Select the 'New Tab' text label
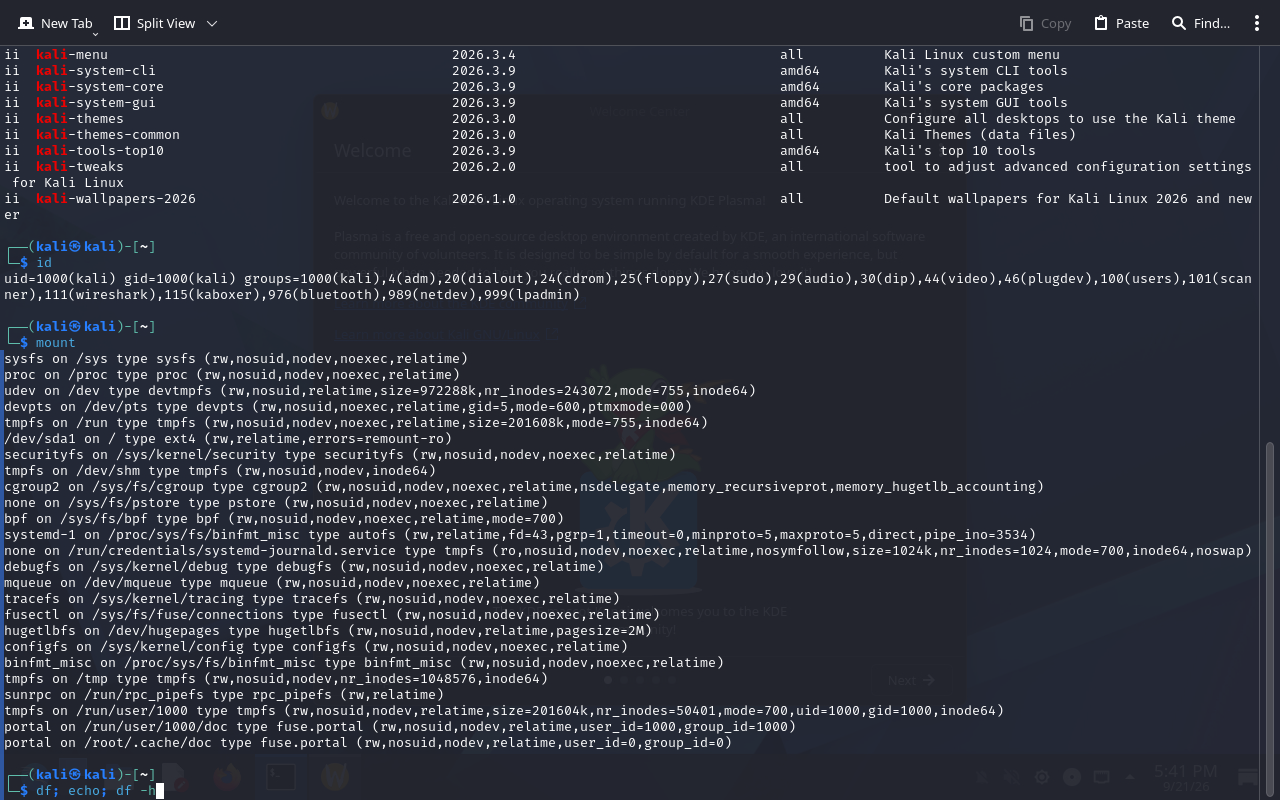The image size is (1280, 800). [x=67, y=23]
